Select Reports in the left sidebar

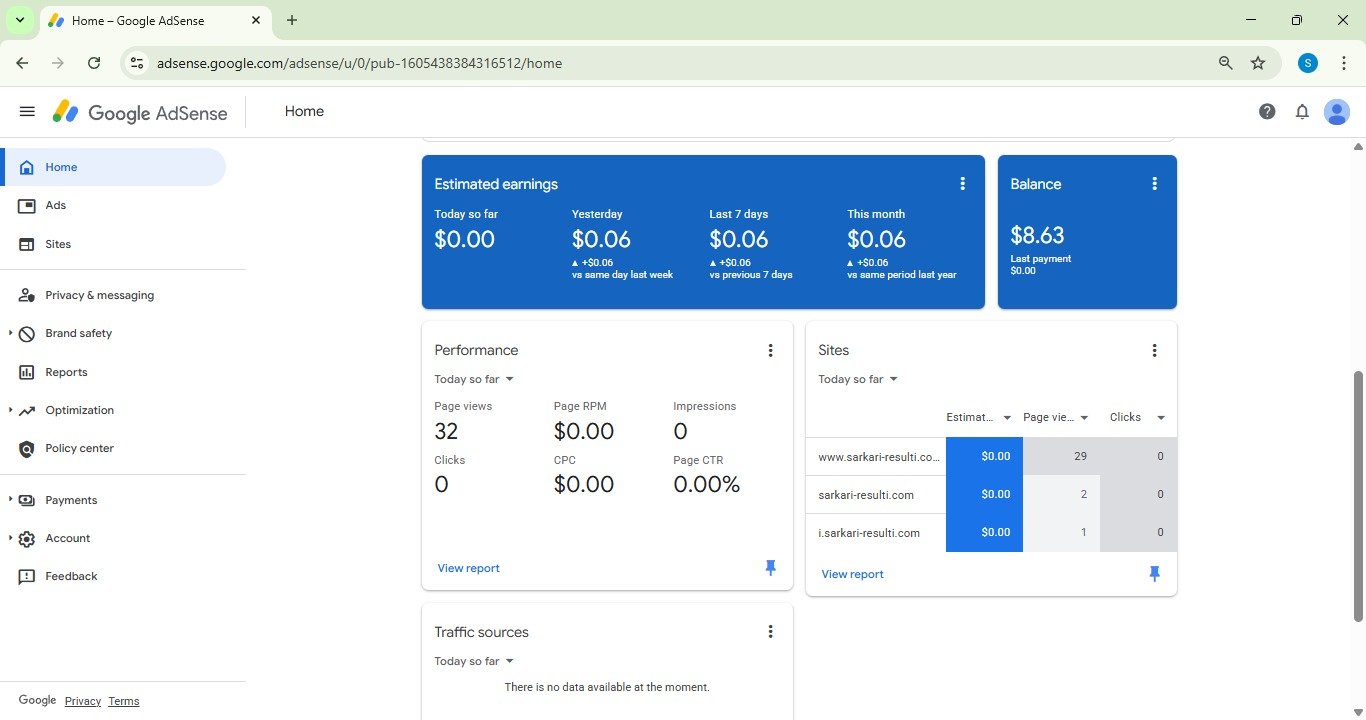(66, 372)
